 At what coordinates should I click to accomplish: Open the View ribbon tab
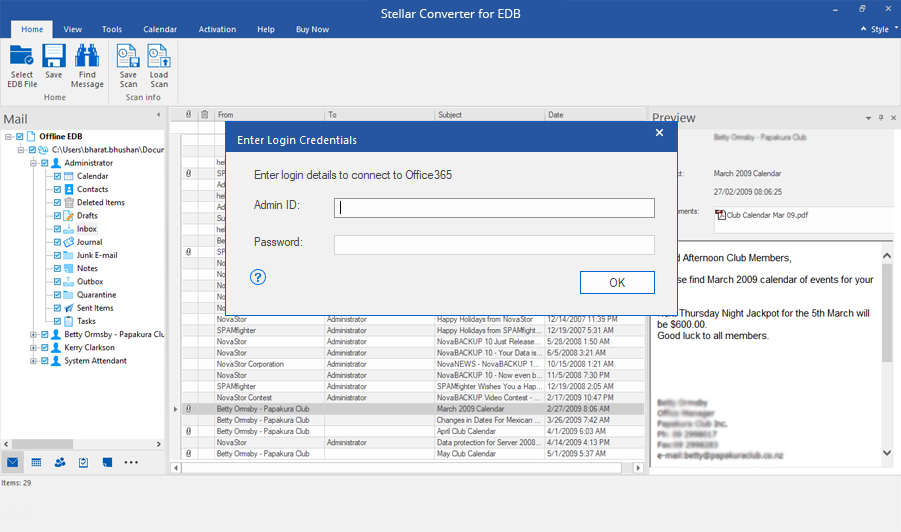pyautogui.click(x=72, y=29)
